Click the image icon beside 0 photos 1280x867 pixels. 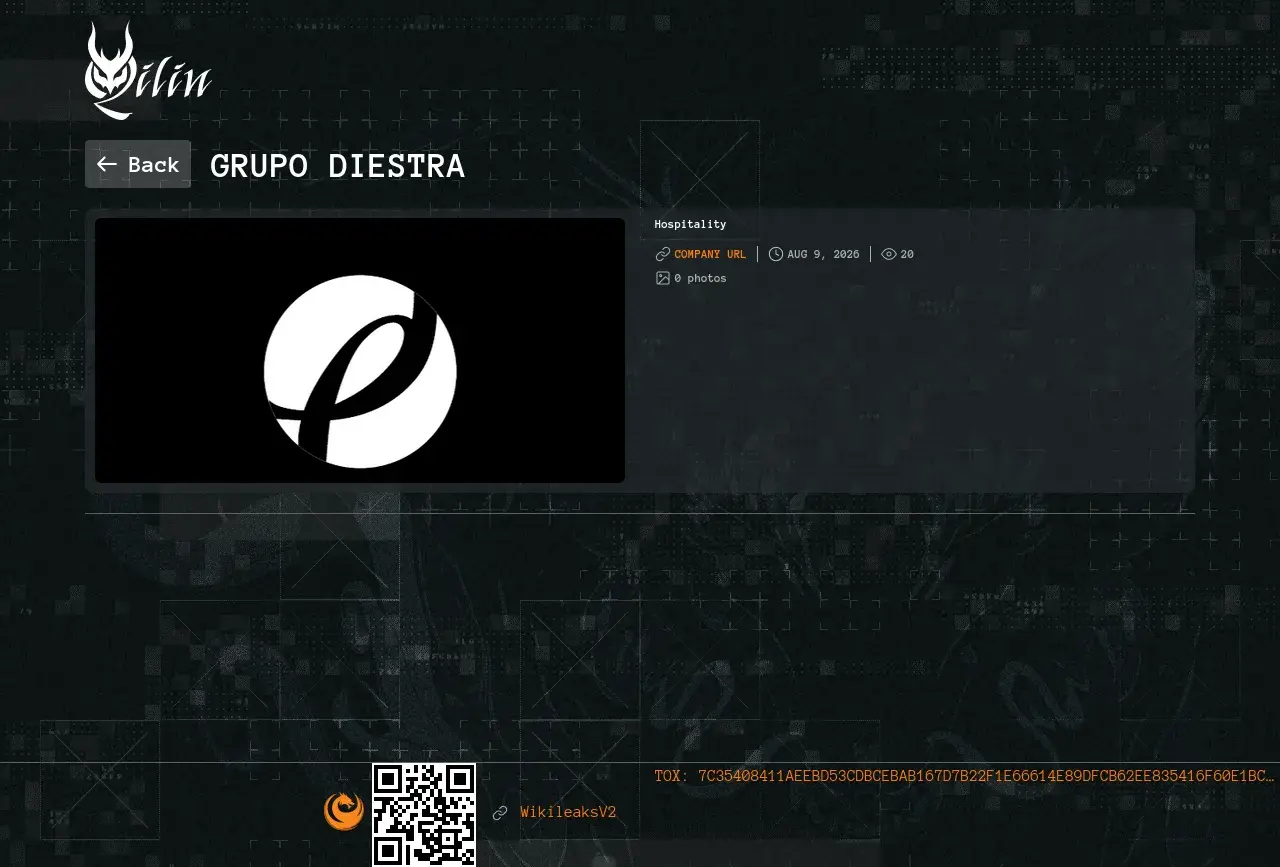[x=663, y=278]
